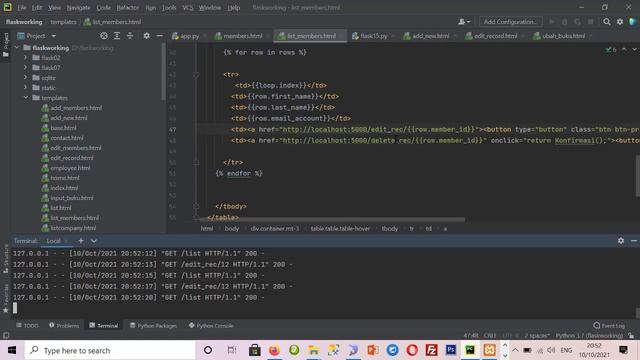
Task: Open the Event Log
Action: 609,325
